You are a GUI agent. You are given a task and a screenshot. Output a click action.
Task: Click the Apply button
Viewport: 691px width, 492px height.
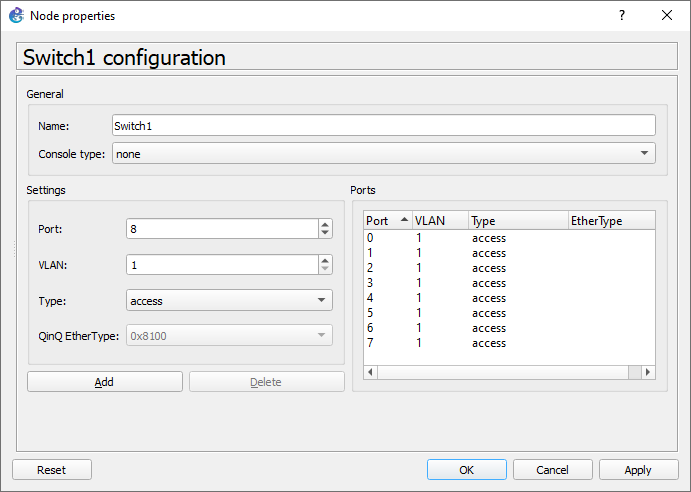[x=639, y=470]
